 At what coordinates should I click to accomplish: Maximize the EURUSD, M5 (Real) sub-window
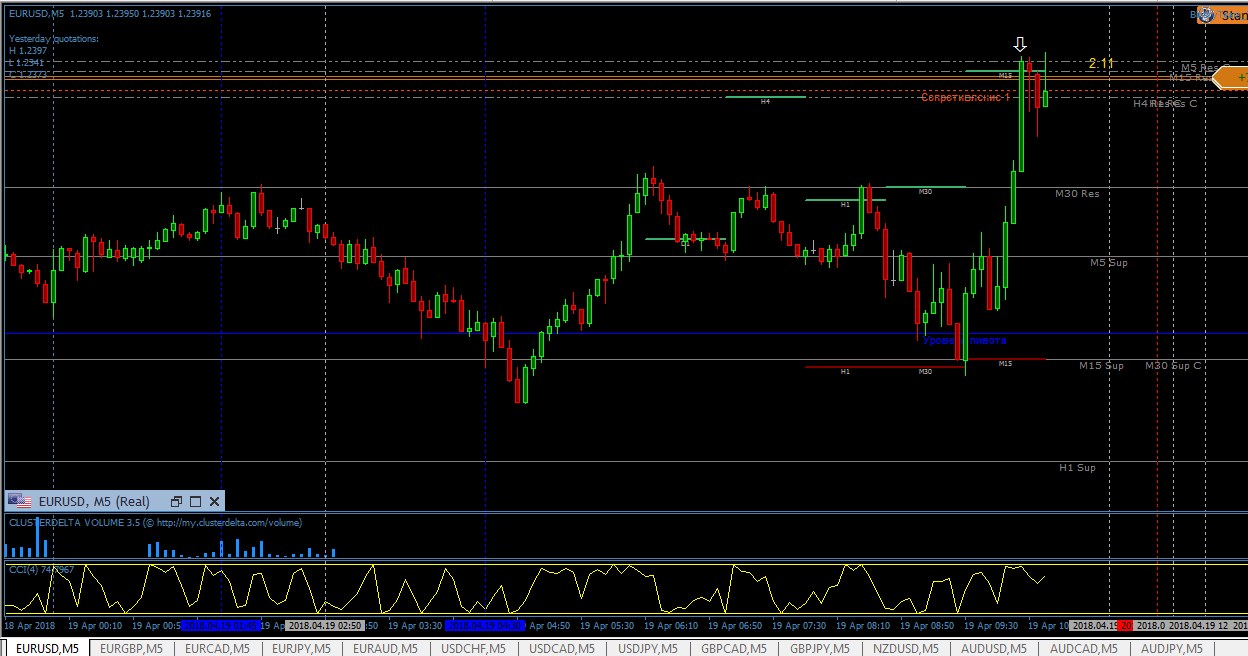(196, 501)
